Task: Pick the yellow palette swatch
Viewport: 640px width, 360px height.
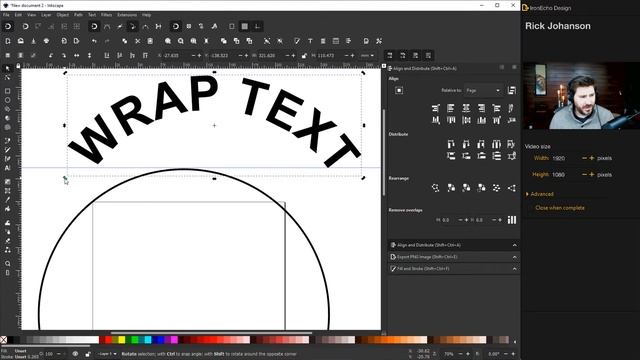Action: [121, 340]
